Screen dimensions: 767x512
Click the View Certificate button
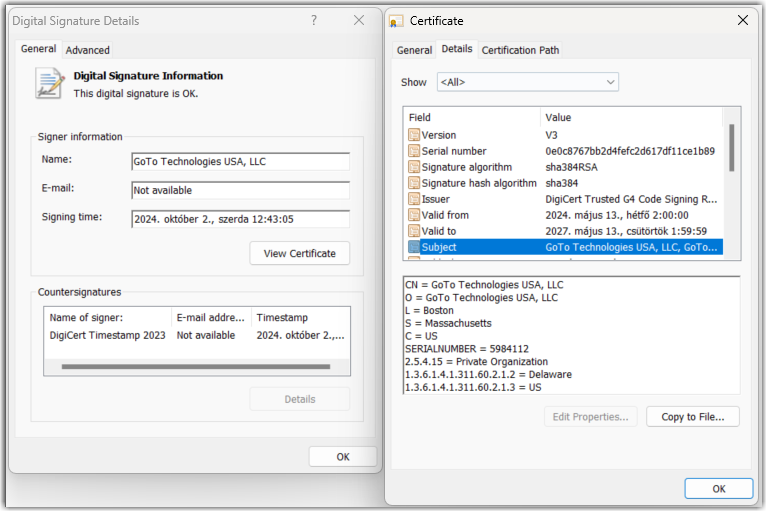point(299,253)
